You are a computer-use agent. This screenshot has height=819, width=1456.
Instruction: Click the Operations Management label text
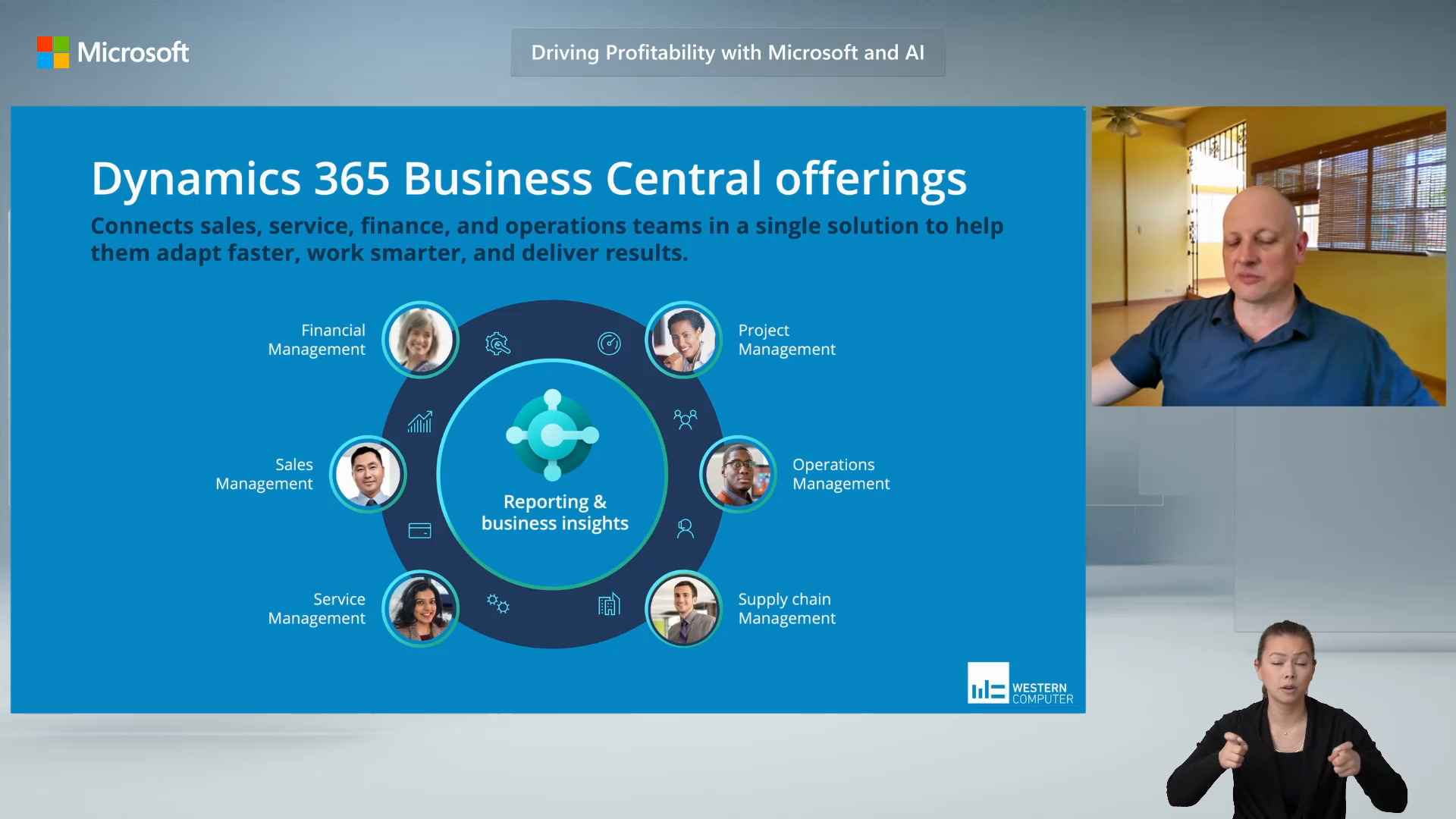click(x=841, y=474)
